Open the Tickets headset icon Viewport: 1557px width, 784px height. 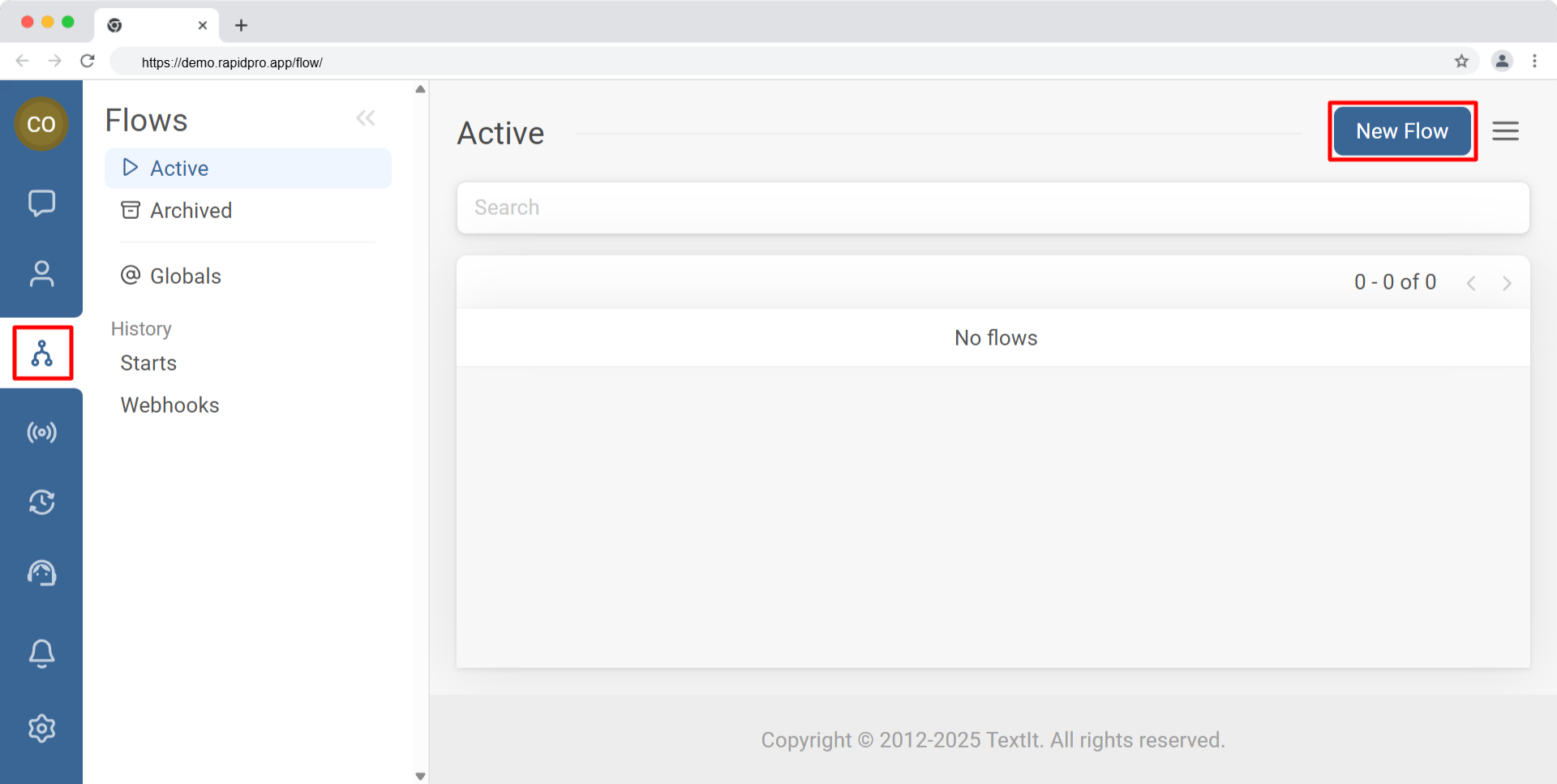tap(41, 573)
